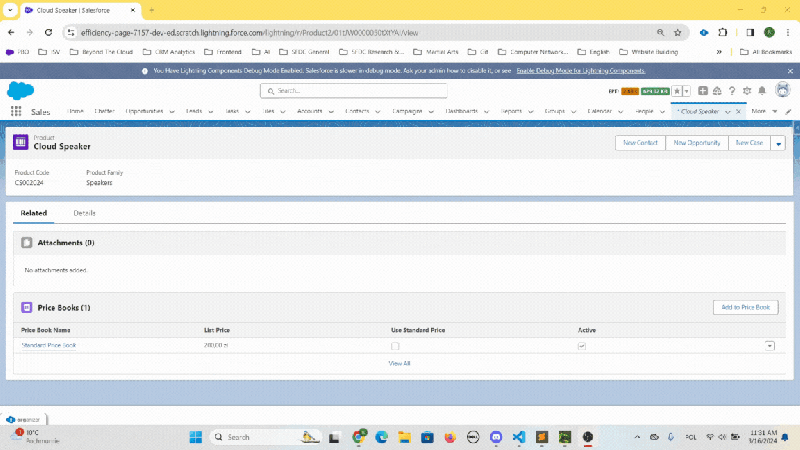
Task: Click the View All link
Action: [399, 363]
